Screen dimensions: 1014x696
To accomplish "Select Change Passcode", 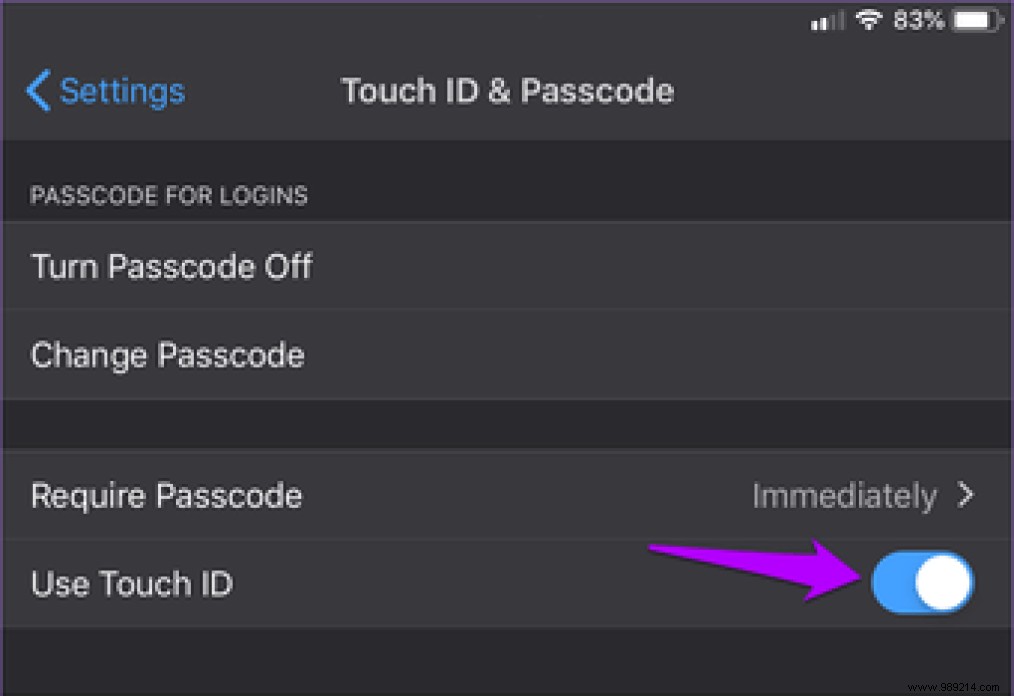I will tap(167, 354).
